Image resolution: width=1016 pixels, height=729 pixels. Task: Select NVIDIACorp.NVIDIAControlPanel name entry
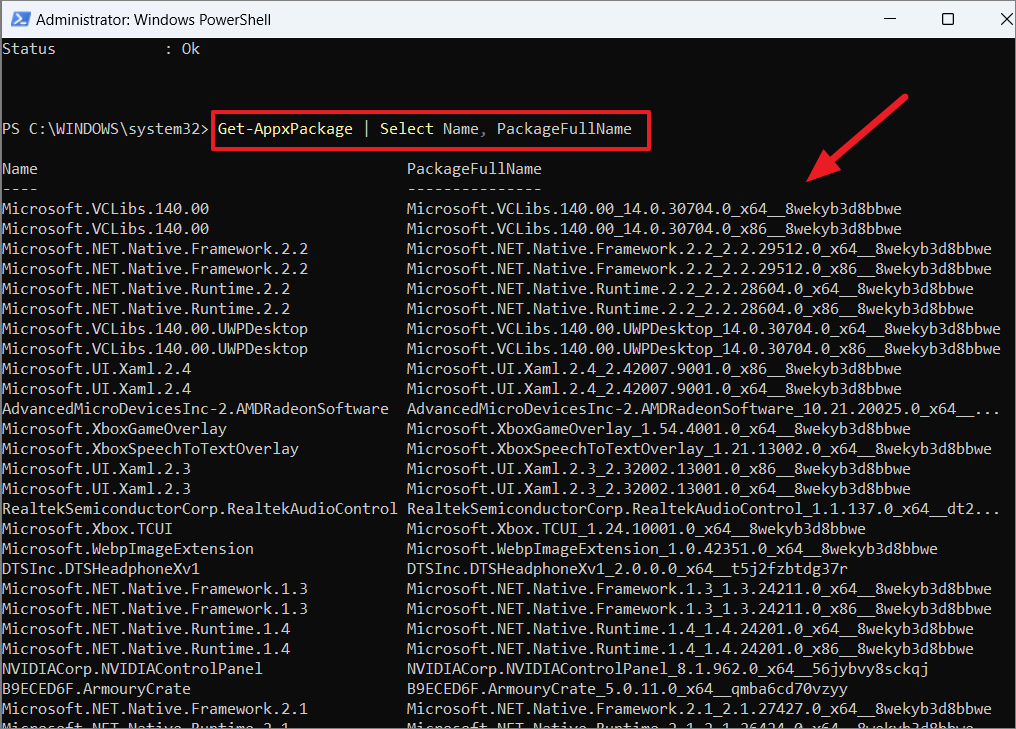coord(132,669)
